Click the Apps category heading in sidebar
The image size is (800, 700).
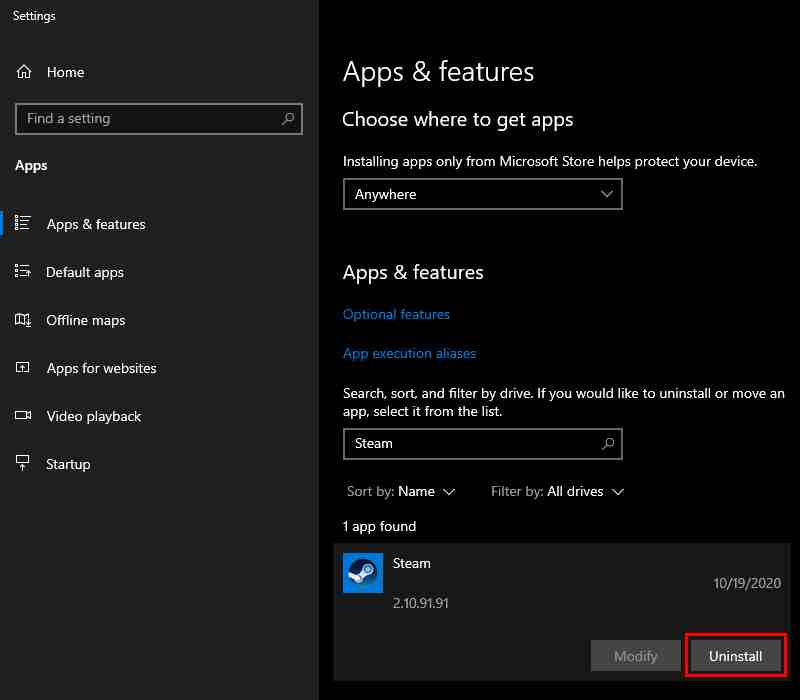click(x=31, y=166)
